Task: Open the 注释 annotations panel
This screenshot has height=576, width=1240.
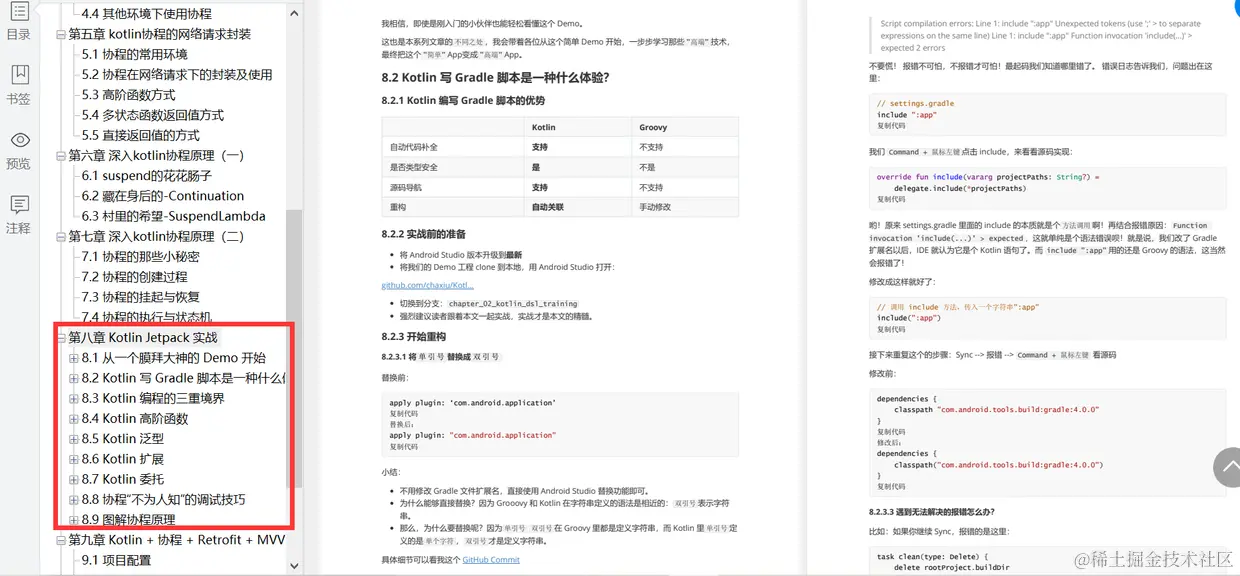Action: click(x=18, y=215)
